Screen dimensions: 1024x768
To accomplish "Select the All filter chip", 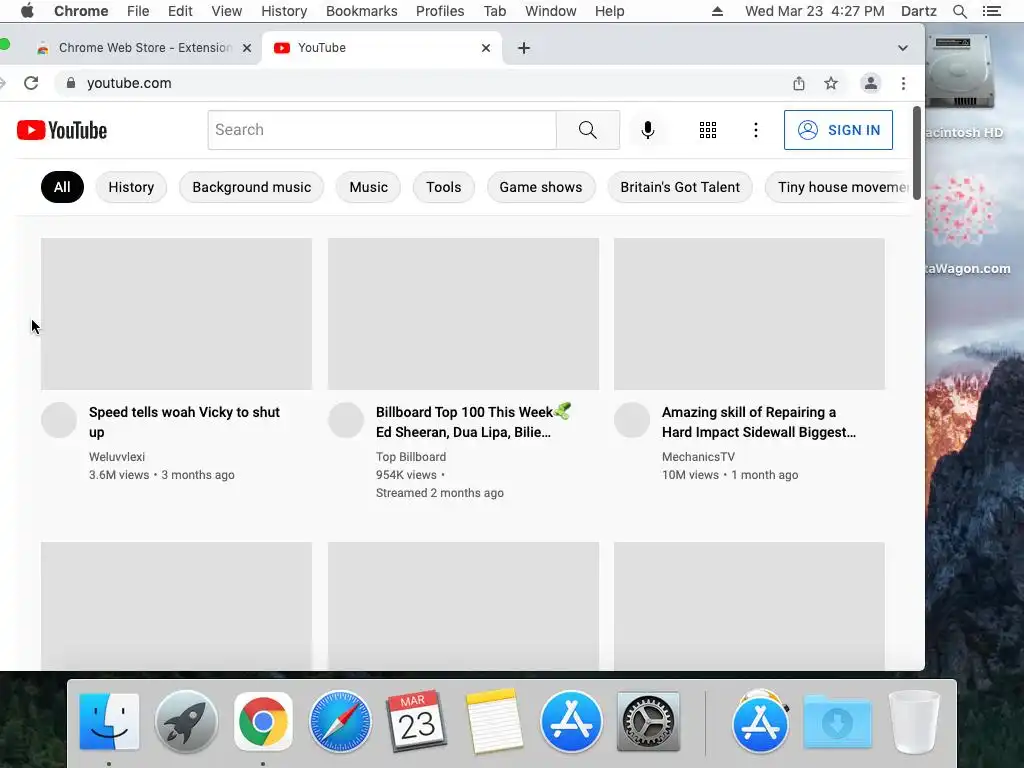I will click(x=62, y=187).
